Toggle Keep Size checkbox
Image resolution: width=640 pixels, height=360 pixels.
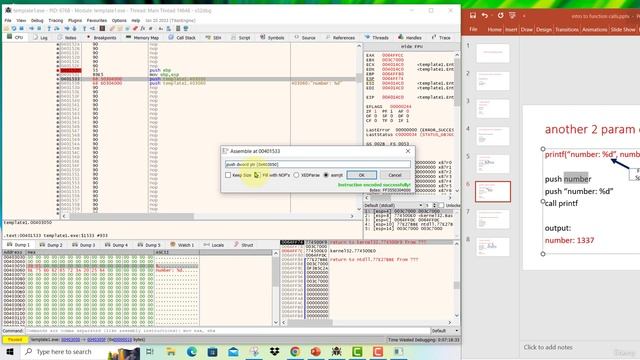click(x=228, y=175)
